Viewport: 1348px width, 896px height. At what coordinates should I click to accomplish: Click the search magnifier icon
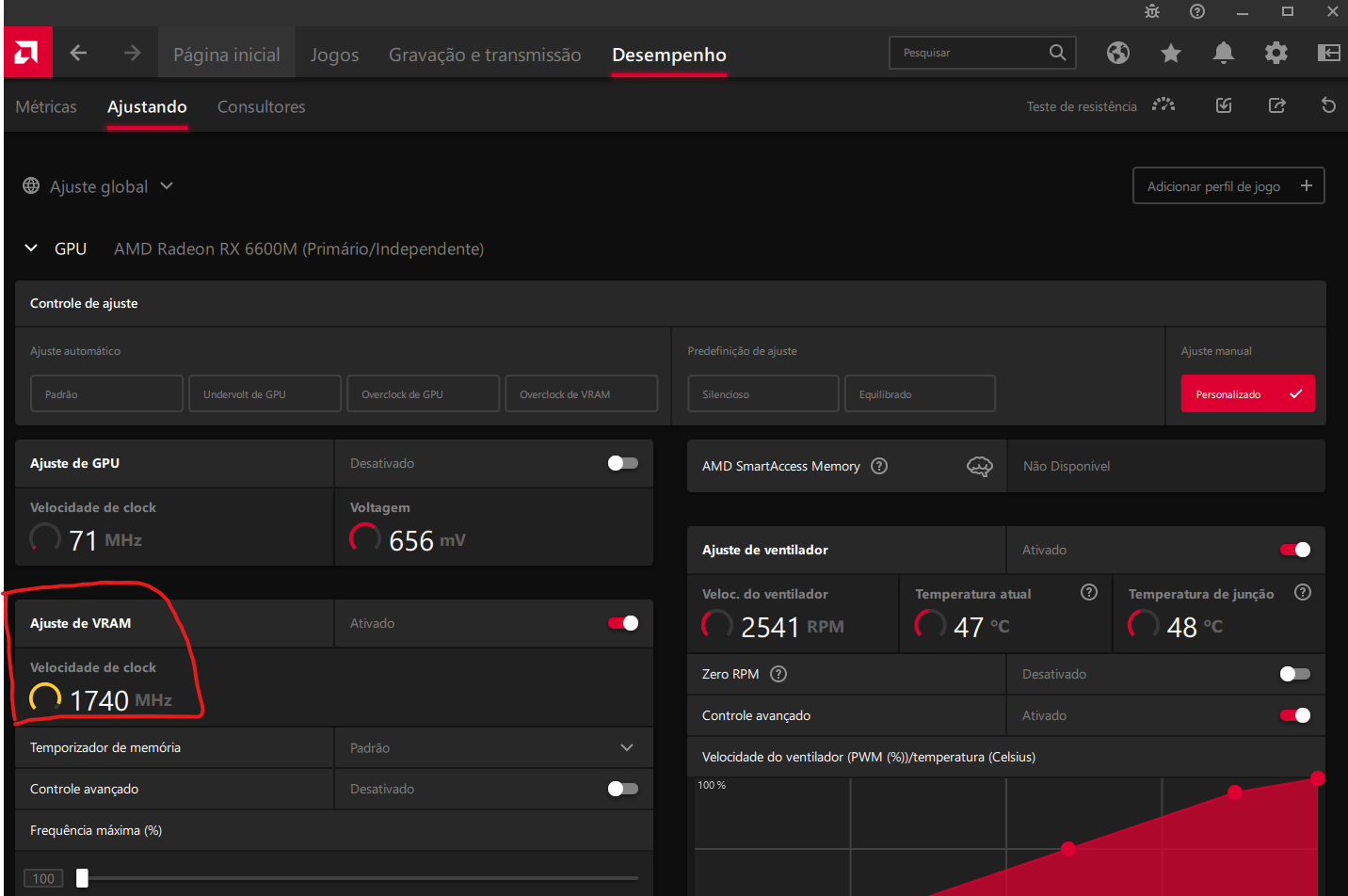click(x=1057, y=53)
